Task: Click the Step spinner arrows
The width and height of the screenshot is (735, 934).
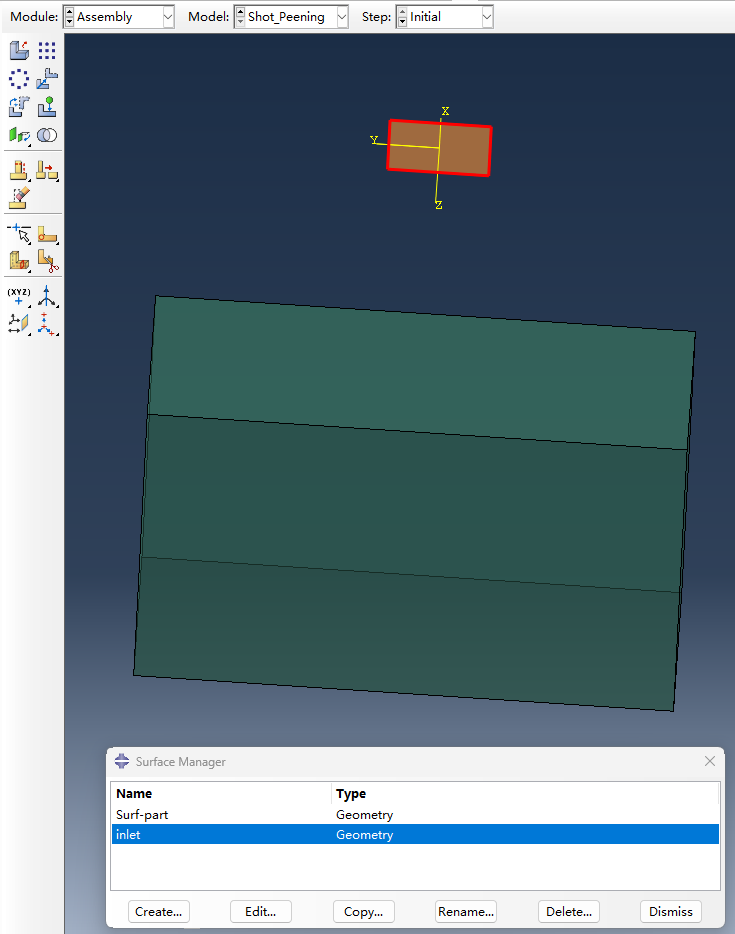Action: [x=403, y=17]
